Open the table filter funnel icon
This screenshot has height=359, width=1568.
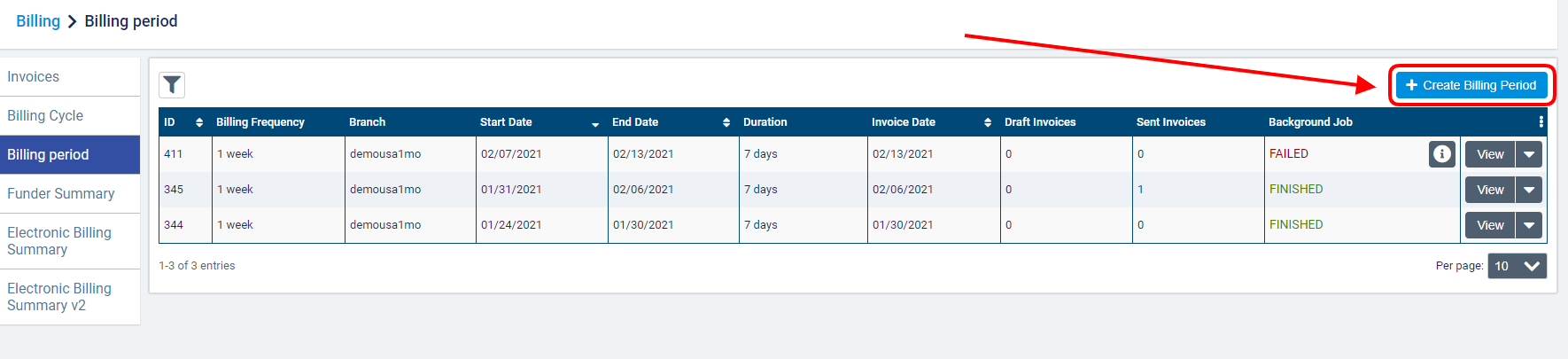(x=172, y=85)
